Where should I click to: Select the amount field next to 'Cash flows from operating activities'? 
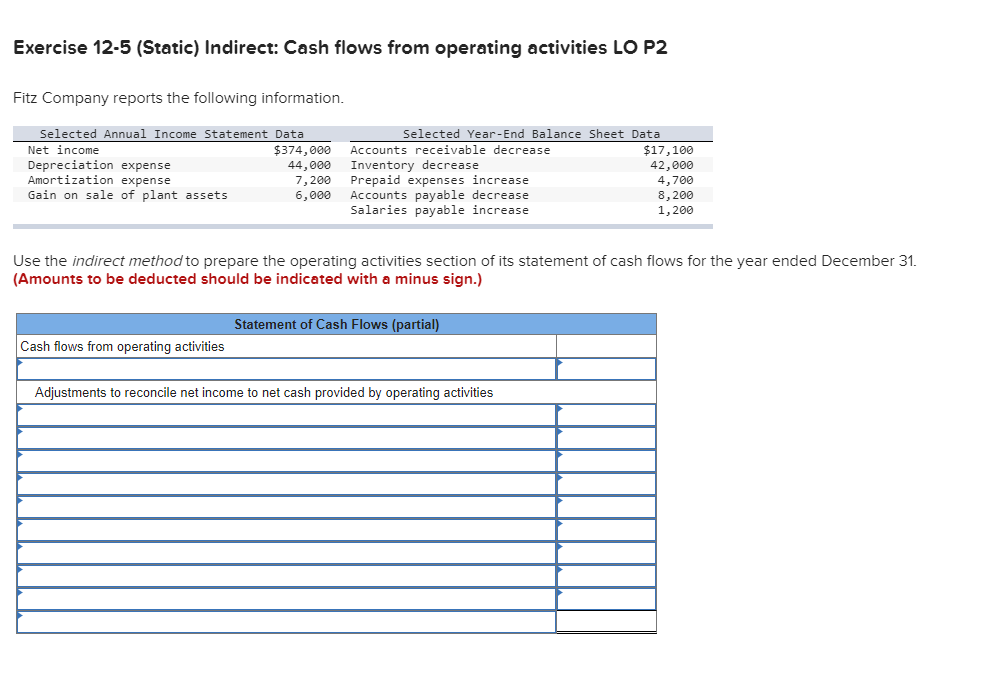pos(607,368)
